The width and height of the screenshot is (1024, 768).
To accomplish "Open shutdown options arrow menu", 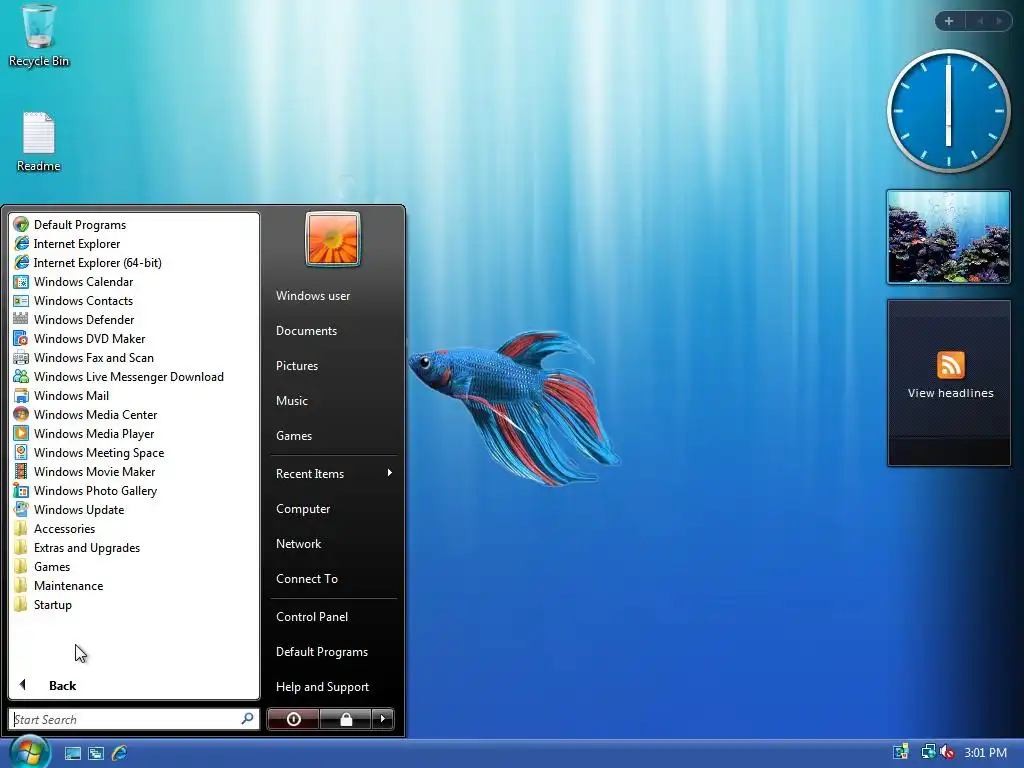I will [x=383, y=719].
